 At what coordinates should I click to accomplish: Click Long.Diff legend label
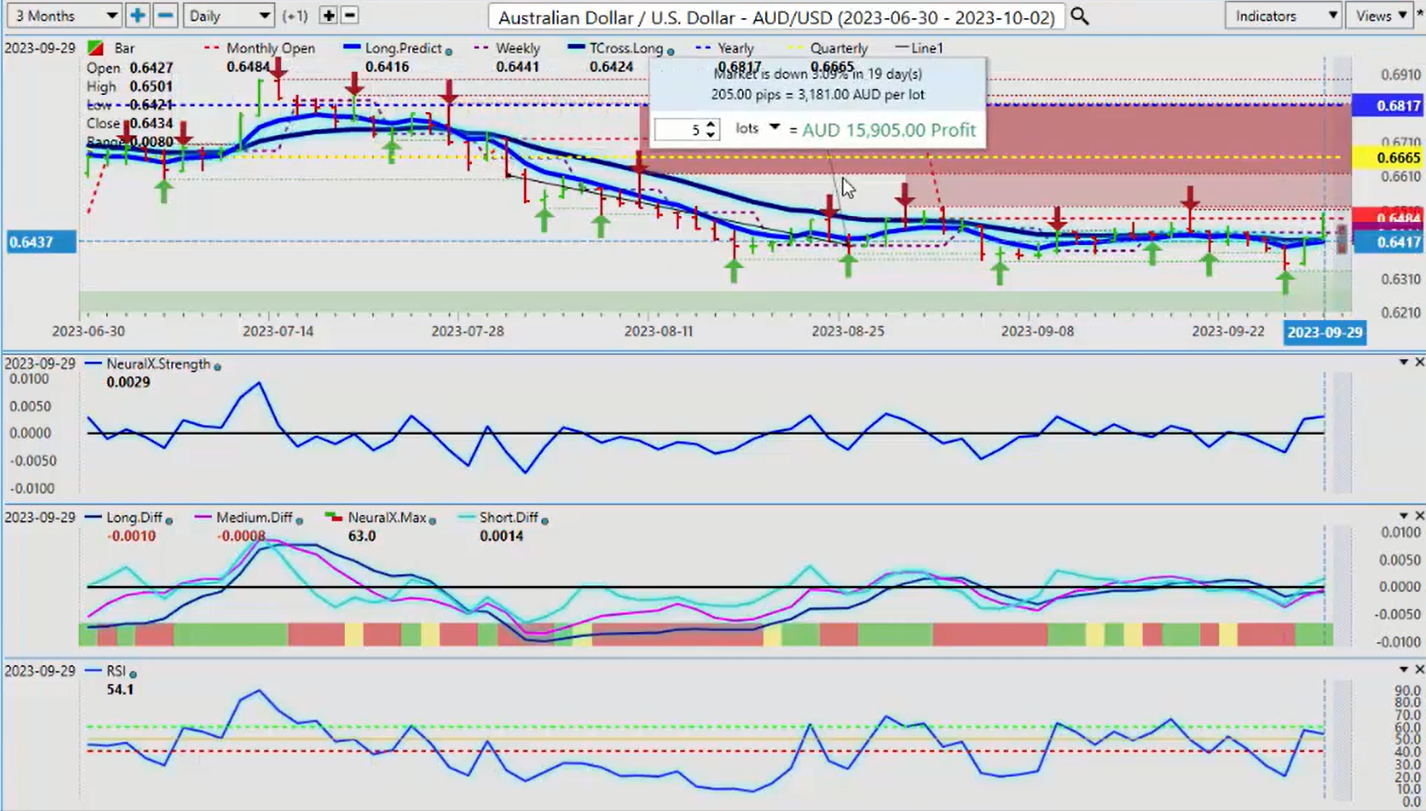point(133,517)
